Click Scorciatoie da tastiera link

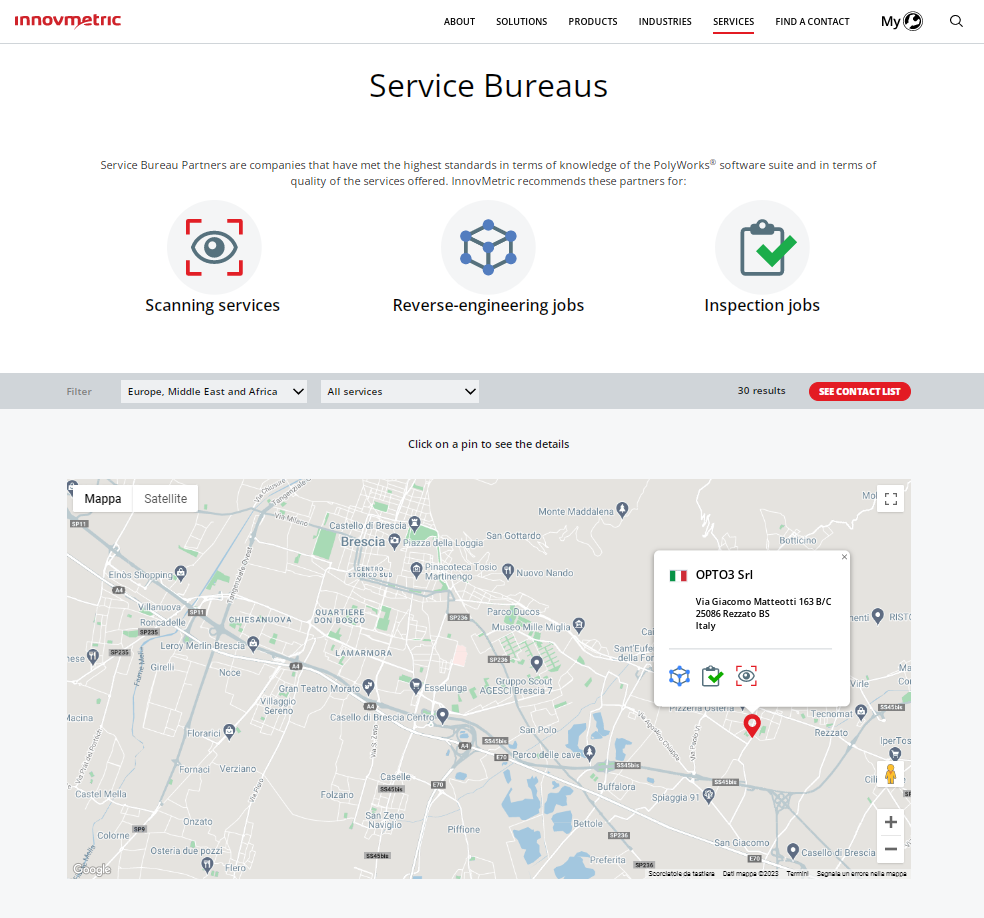click(x=682, y=873)
